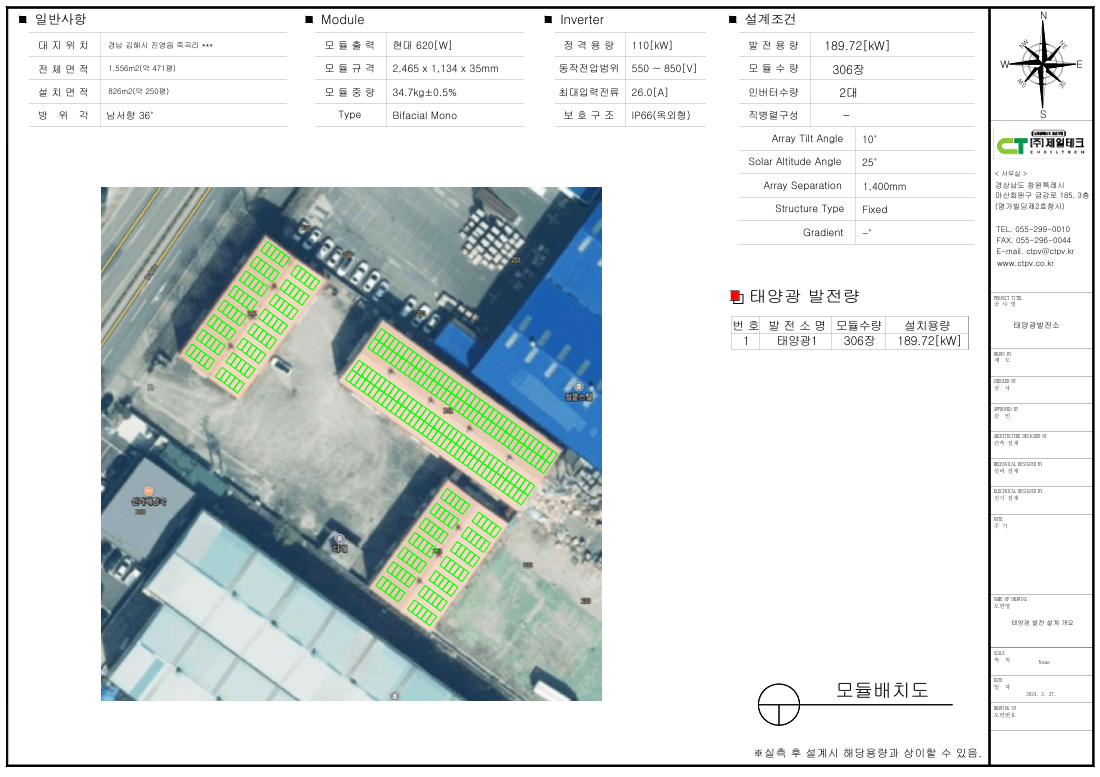This screenshot has width=1100, height=777.
Task: Select the Bifacial Mono type value
Action: (x=424, y=115)
